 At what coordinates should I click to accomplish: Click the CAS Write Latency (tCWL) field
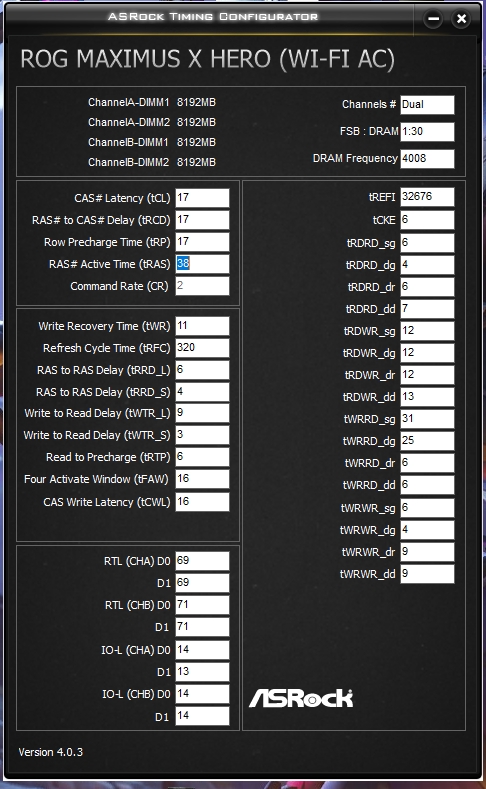(x=202, y=502)
